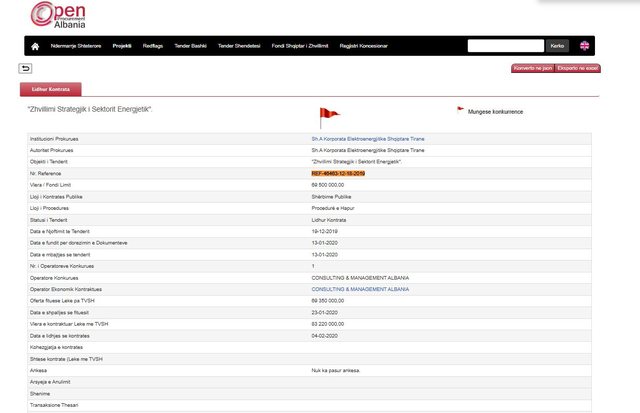Click the Eksporto ne excel button
Screen dimensions: 640x413
(x=578, y=68)
